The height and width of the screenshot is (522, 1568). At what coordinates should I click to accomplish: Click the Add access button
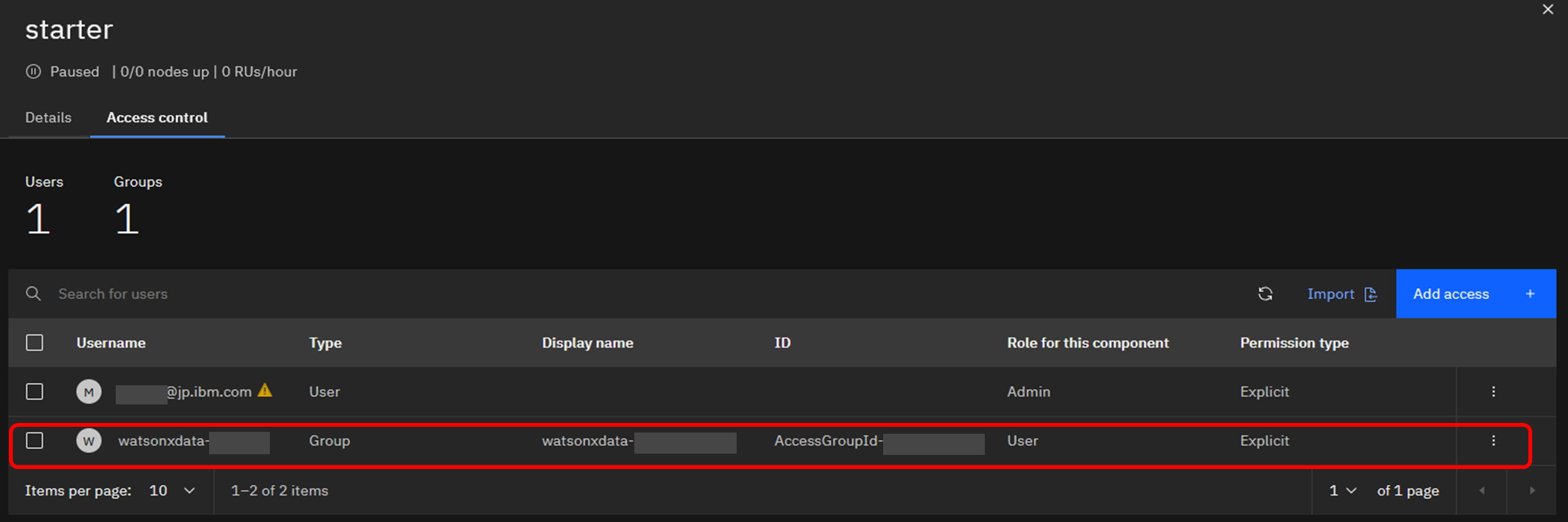click(1475, 294)
